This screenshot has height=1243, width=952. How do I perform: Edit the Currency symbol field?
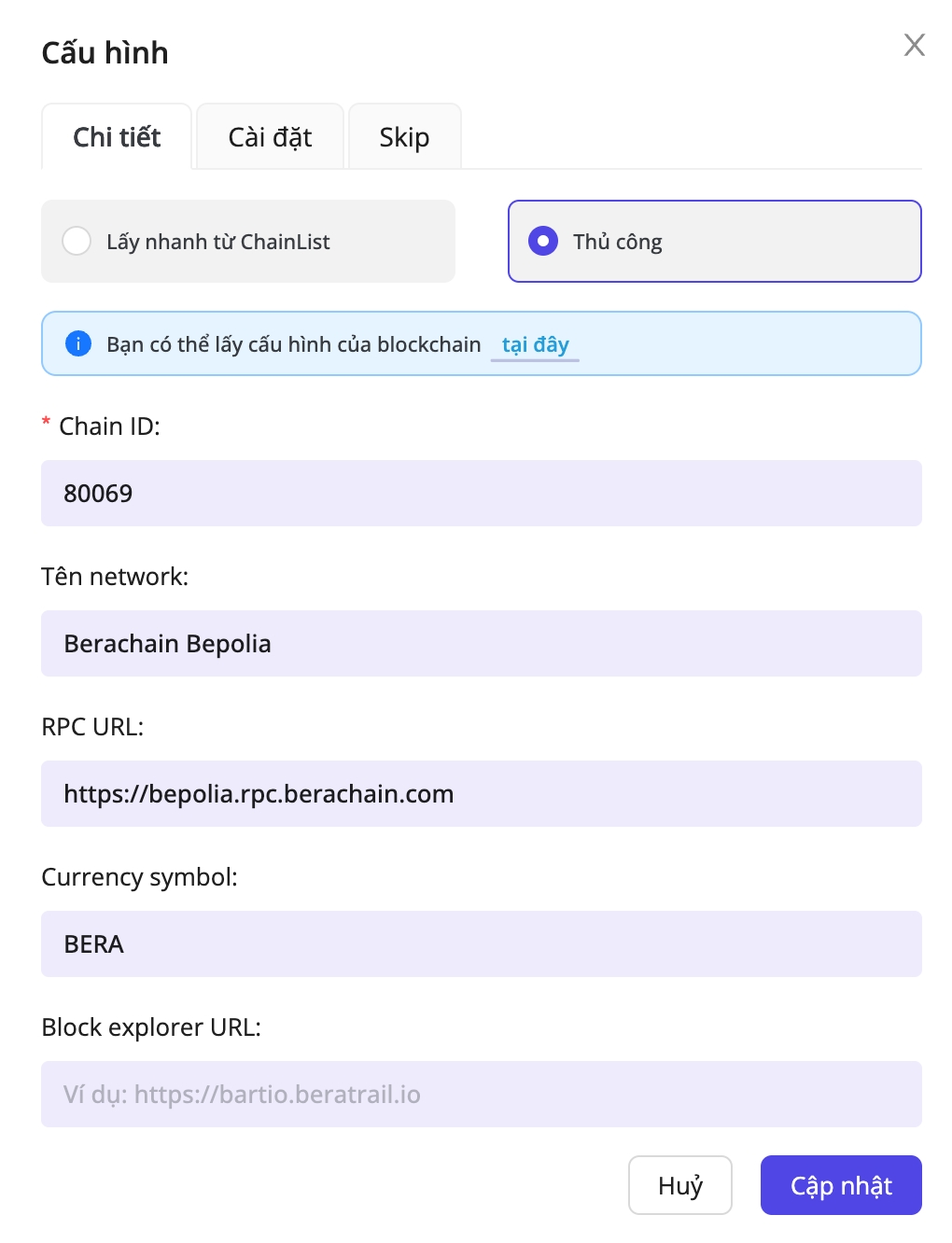[x=481, y=943]
